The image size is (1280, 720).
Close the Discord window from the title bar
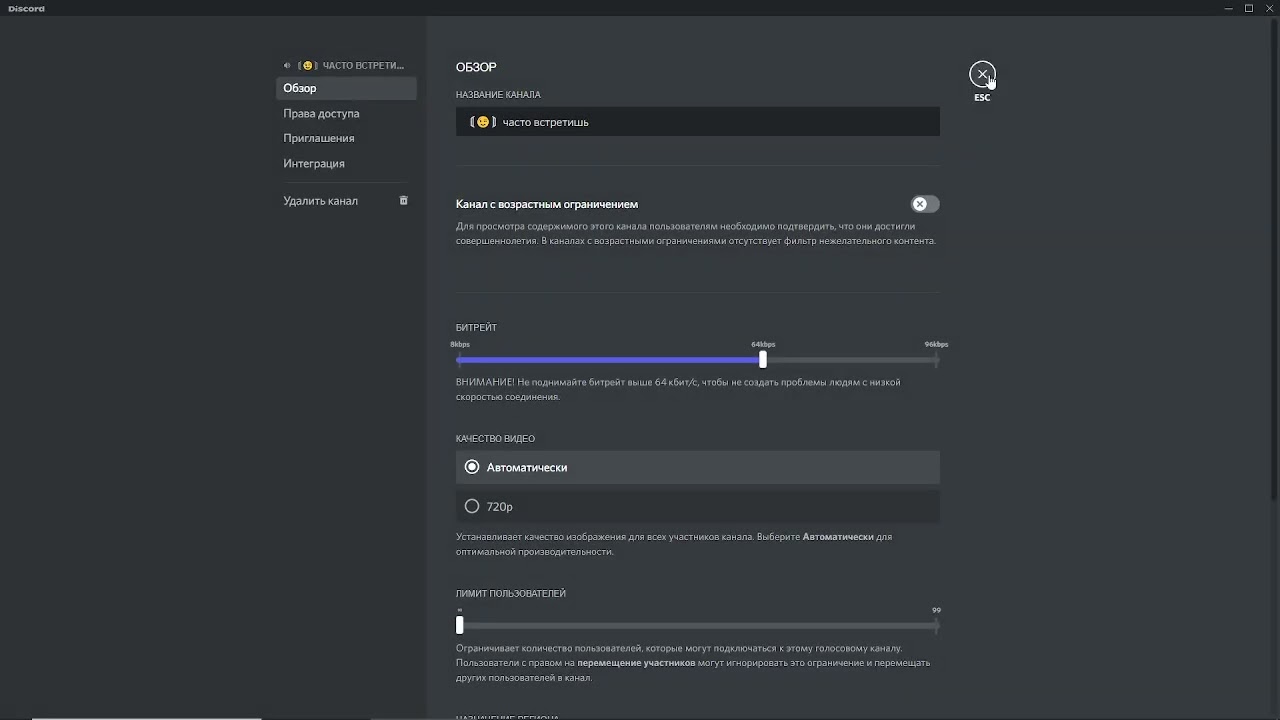(x=1269, y=8)
